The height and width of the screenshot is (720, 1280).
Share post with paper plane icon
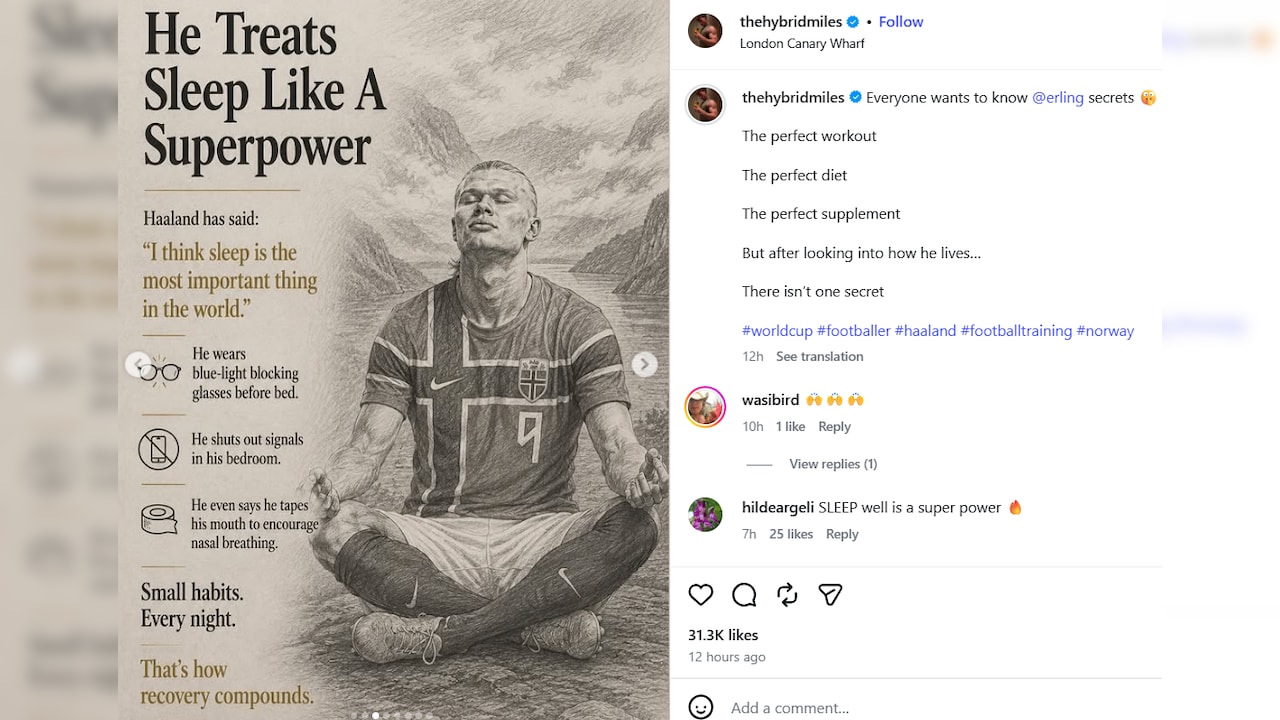830,595
